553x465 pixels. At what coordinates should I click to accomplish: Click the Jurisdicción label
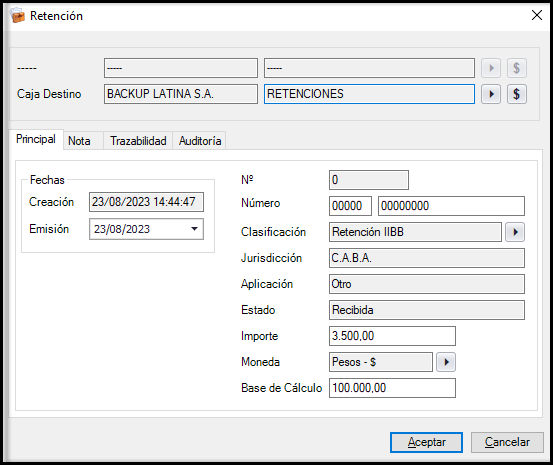pos(272,258)
